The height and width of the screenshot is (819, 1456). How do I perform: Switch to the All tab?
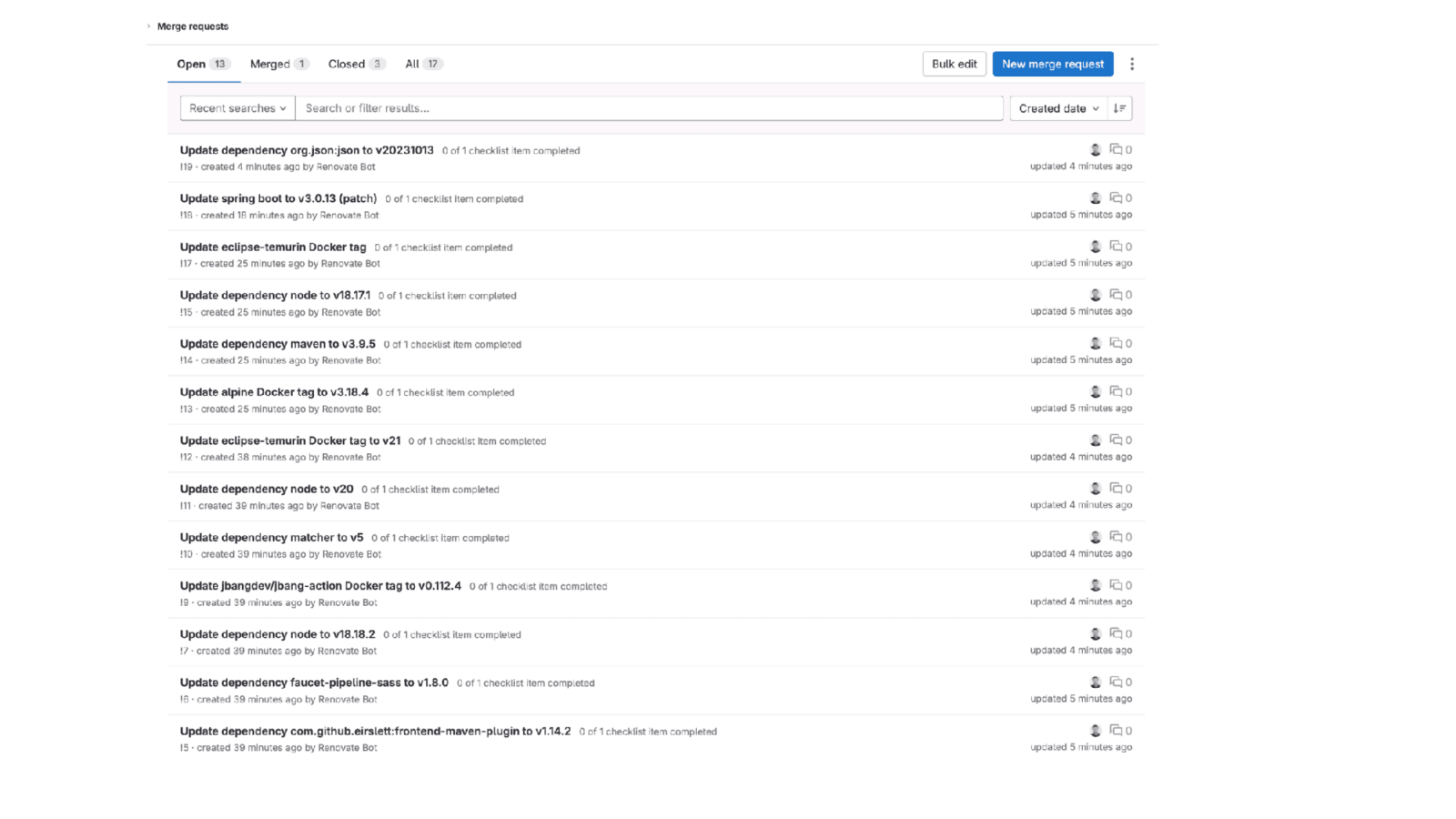(x=424, y=64)
